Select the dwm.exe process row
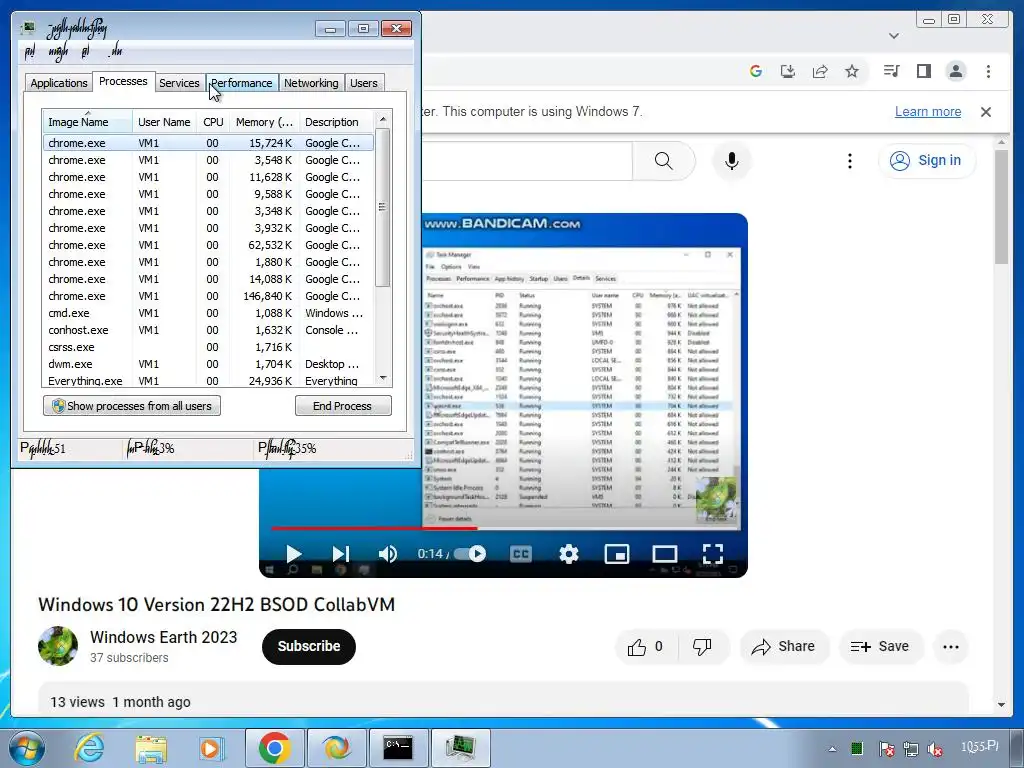This screenshot has height=768, width=1024. pyautogui.click(x=208, y=364)
